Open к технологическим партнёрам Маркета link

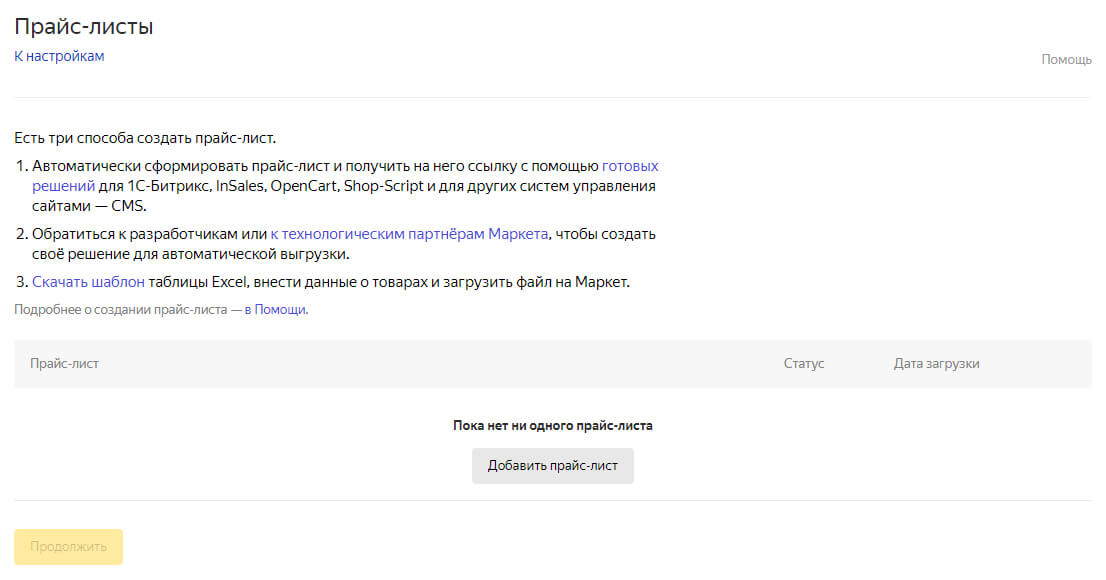(409, 234)
